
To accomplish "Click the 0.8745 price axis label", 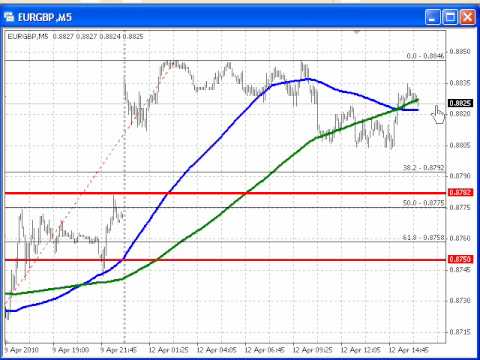I will pos(460,269).
